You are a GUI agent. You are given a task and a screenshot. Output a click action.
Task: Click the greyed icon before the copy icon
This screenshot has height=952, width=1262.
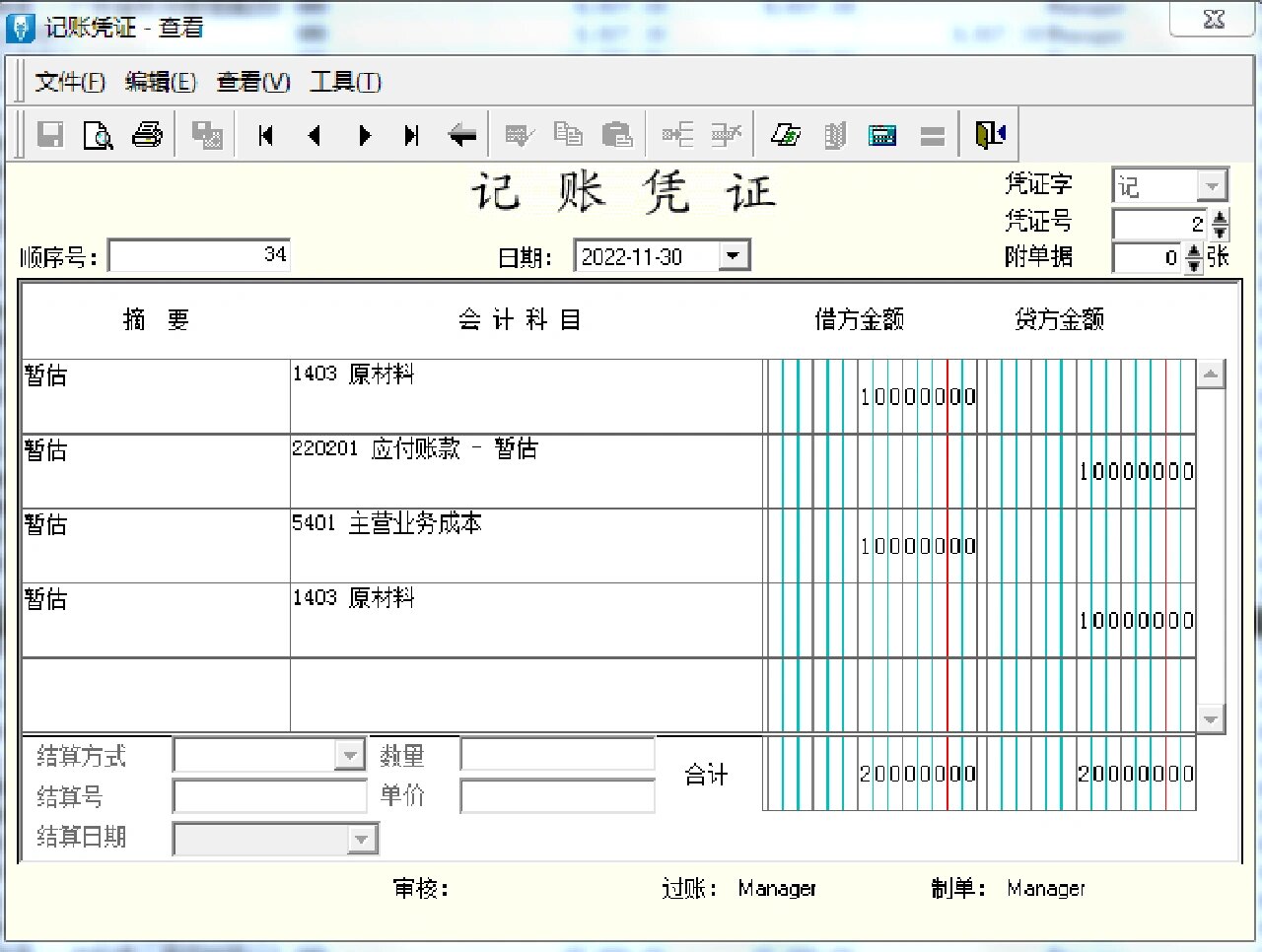520,134
